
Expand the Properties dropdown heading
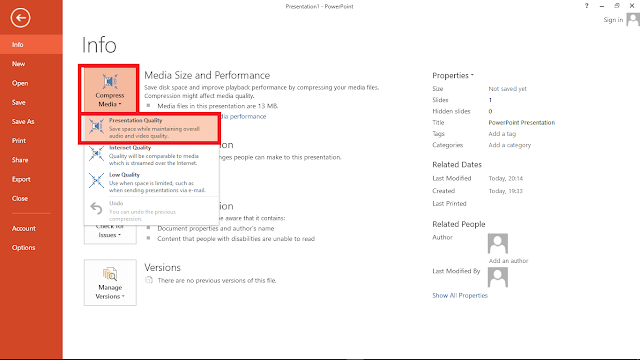(453, 76)
